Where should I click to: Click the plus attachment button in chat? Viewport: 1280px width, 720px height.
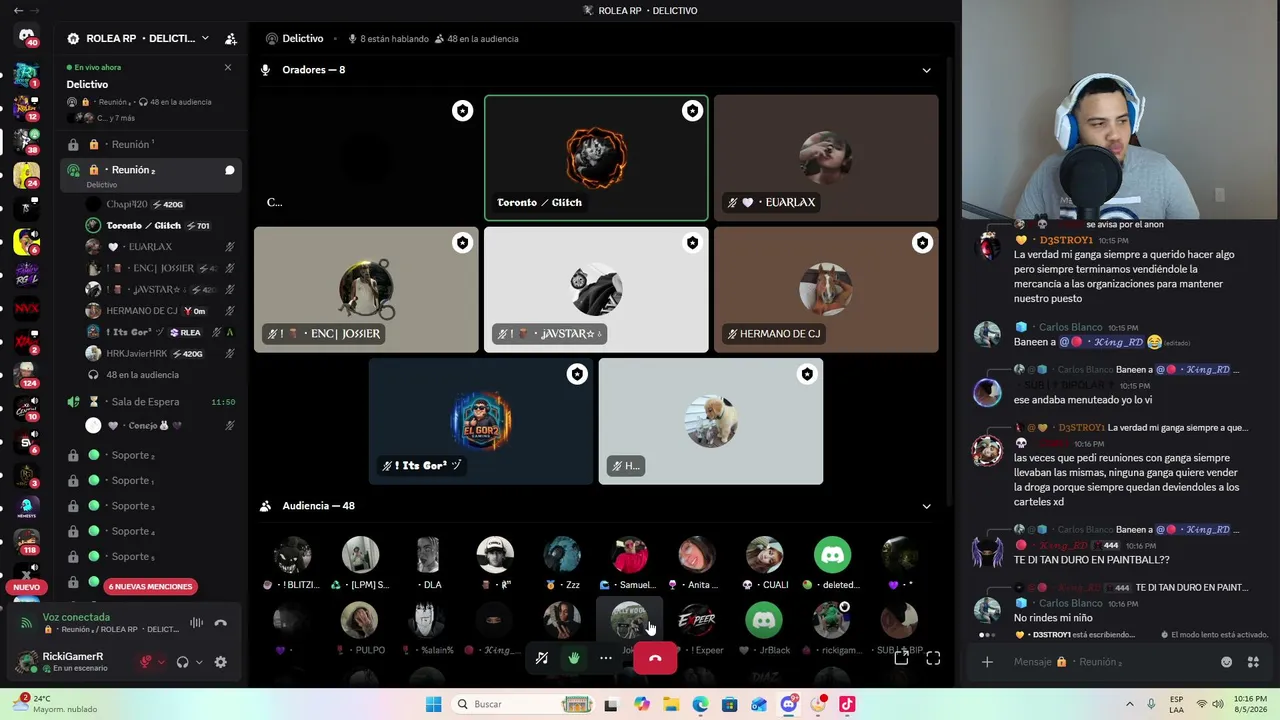coord(987,662)
